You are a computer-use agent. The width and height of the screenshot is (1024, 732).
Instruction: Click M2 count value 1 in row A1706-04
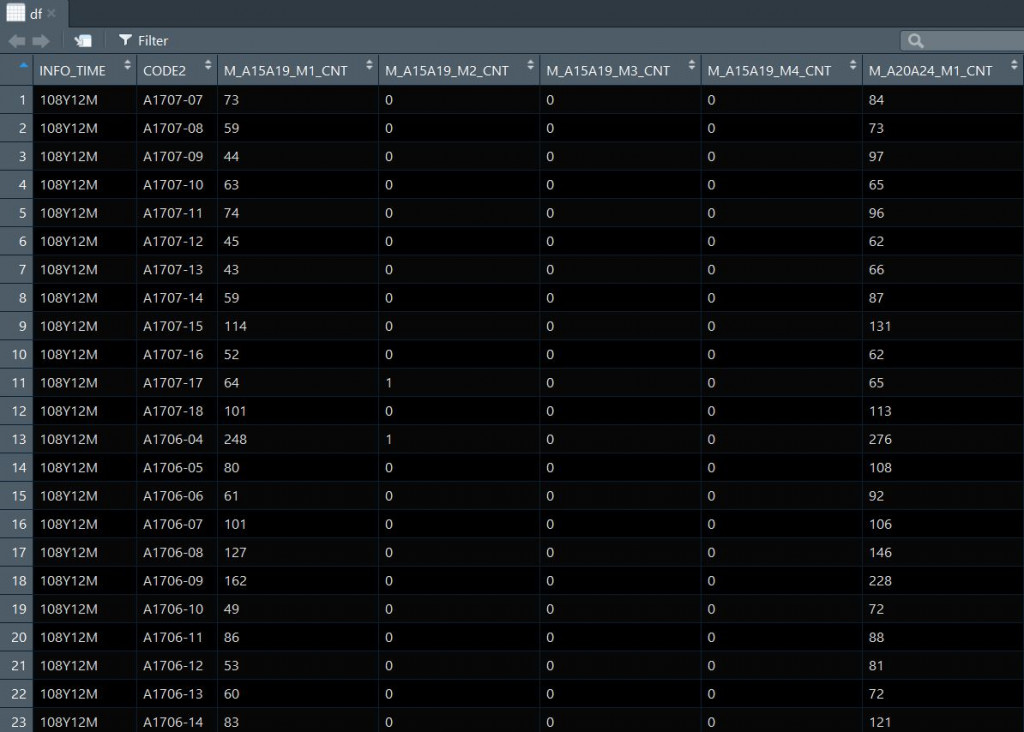[x=389, y=439]
